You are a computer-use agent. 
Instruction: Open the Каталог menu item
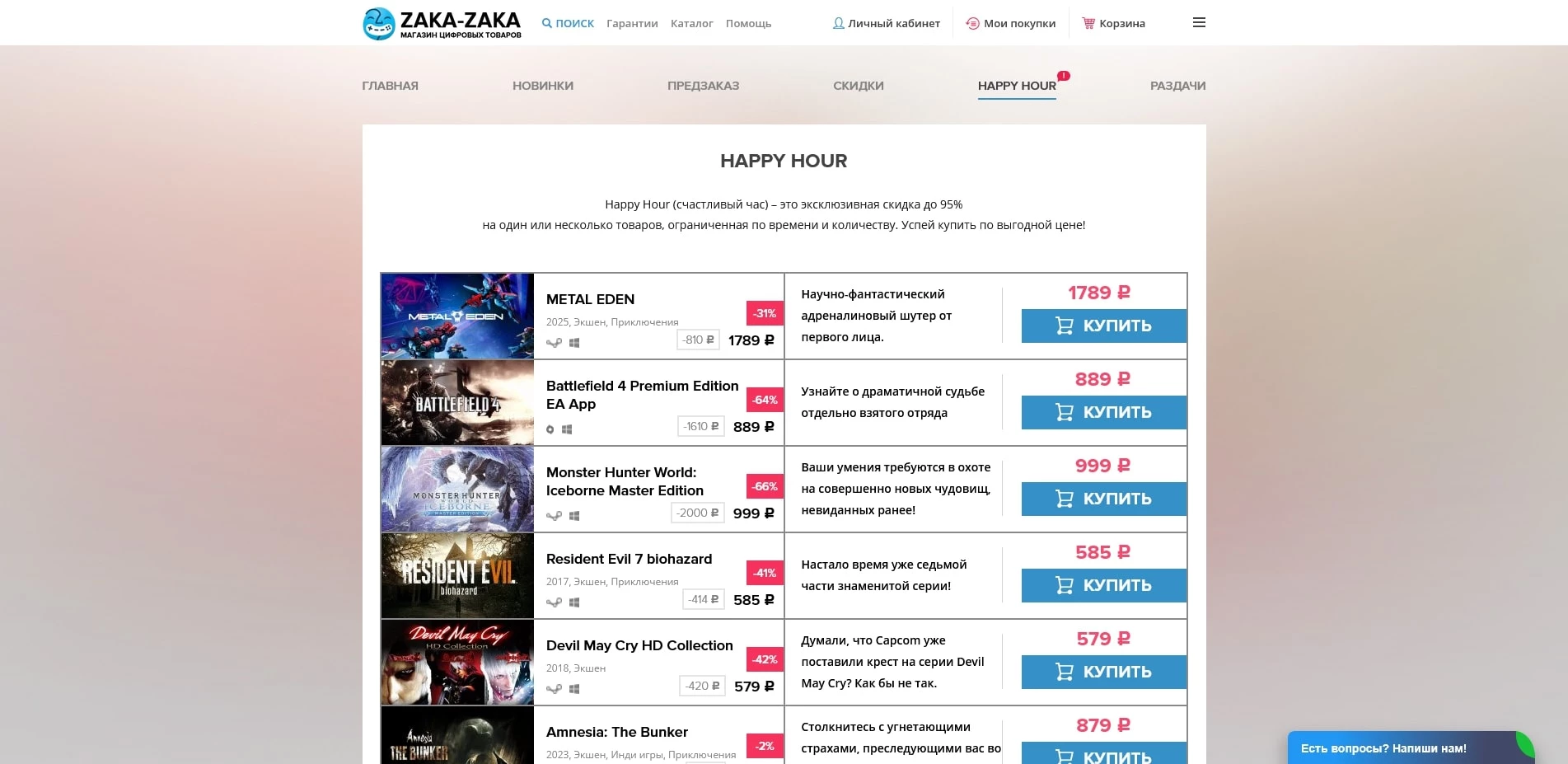point(691,23)
